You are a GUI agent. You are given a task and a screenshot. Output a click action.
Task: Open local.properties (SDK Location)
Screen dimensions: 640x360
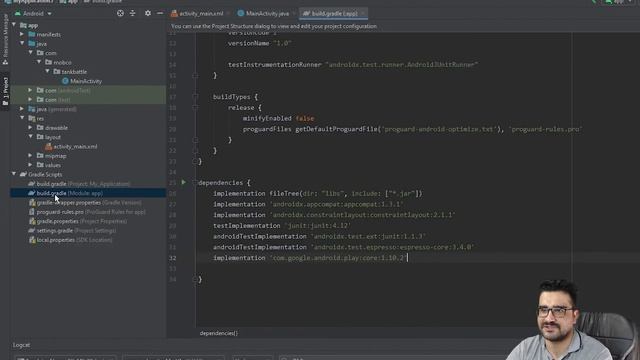[x=70, y=240]
